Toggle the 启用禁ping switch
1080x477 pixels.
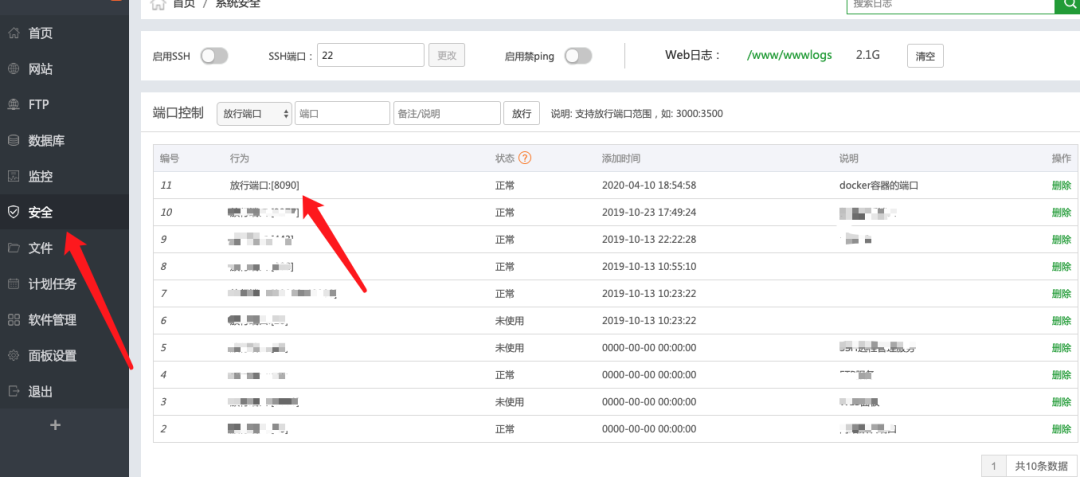pyautogui.click(x=578, y=56)
